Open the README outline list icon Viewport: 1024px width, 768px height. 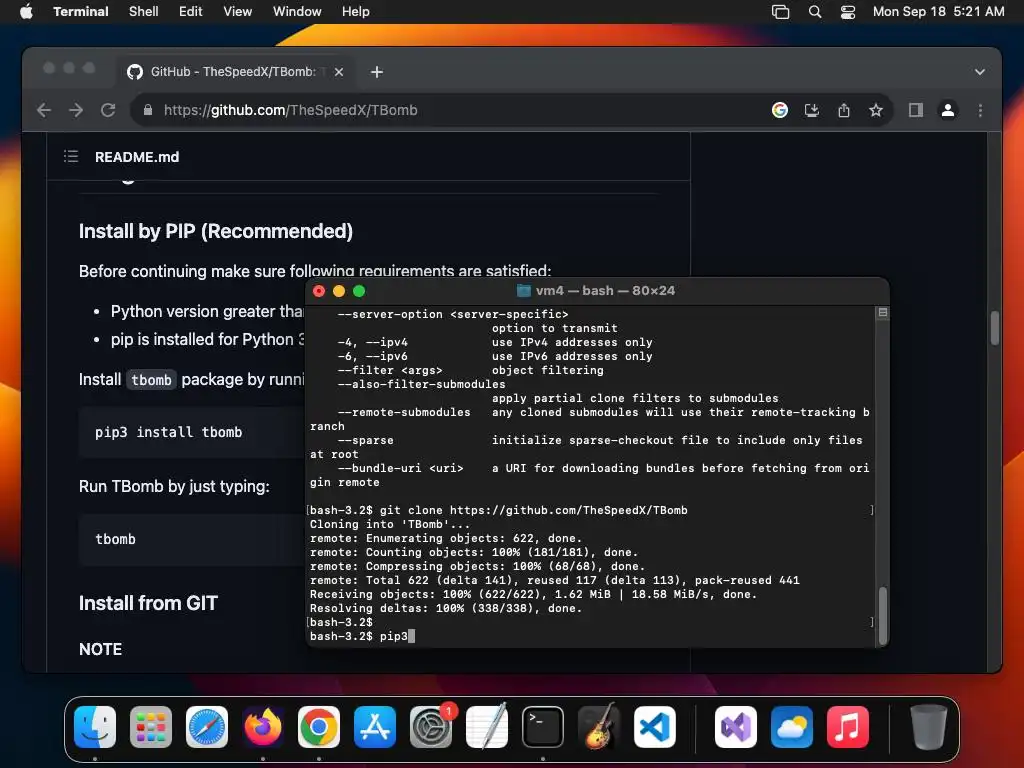pos(71,157)
